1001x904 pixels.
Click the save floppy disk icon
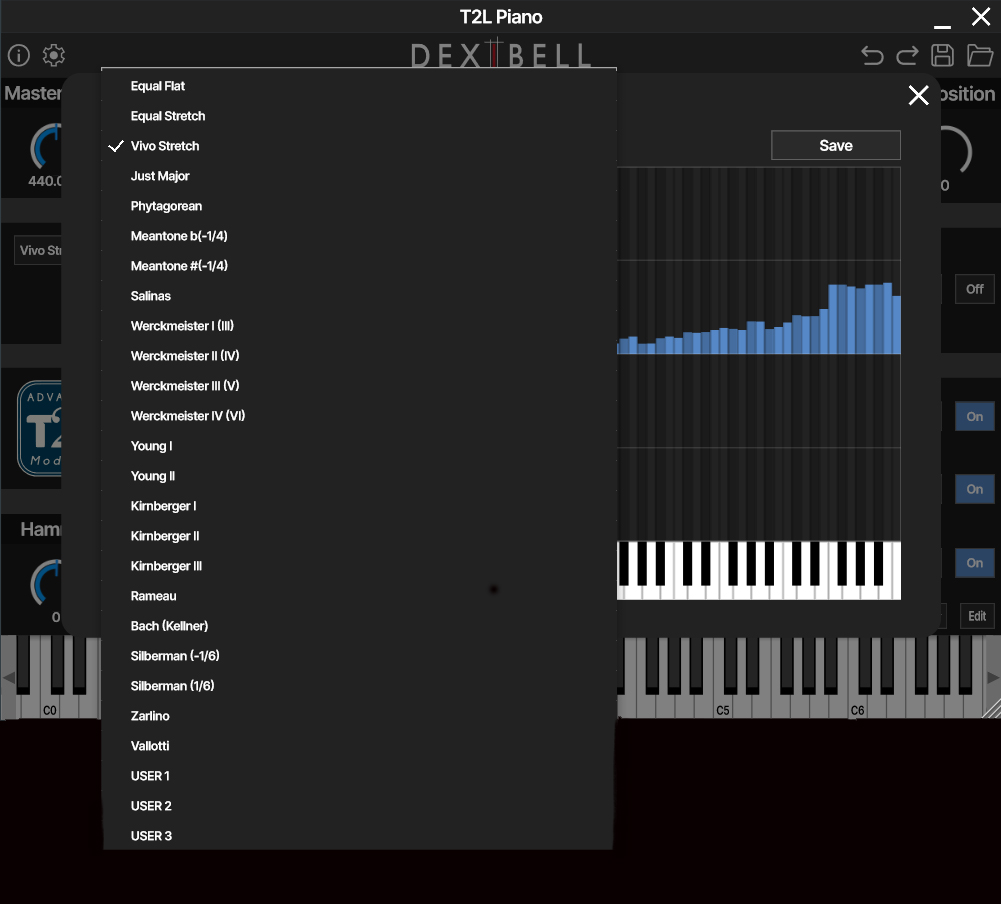coord(942,56)
